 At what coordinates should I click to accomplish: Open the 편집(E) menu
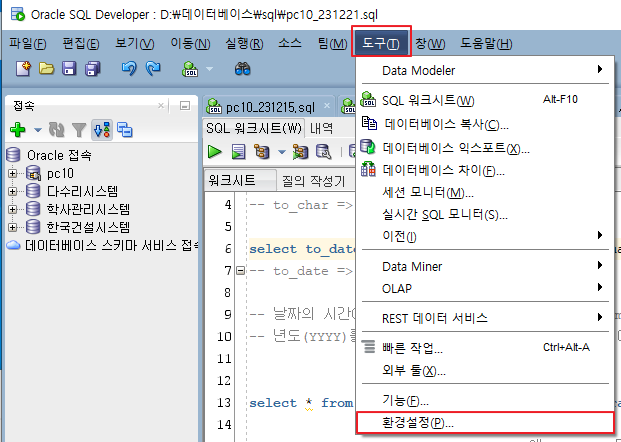(x=81, y=43)
